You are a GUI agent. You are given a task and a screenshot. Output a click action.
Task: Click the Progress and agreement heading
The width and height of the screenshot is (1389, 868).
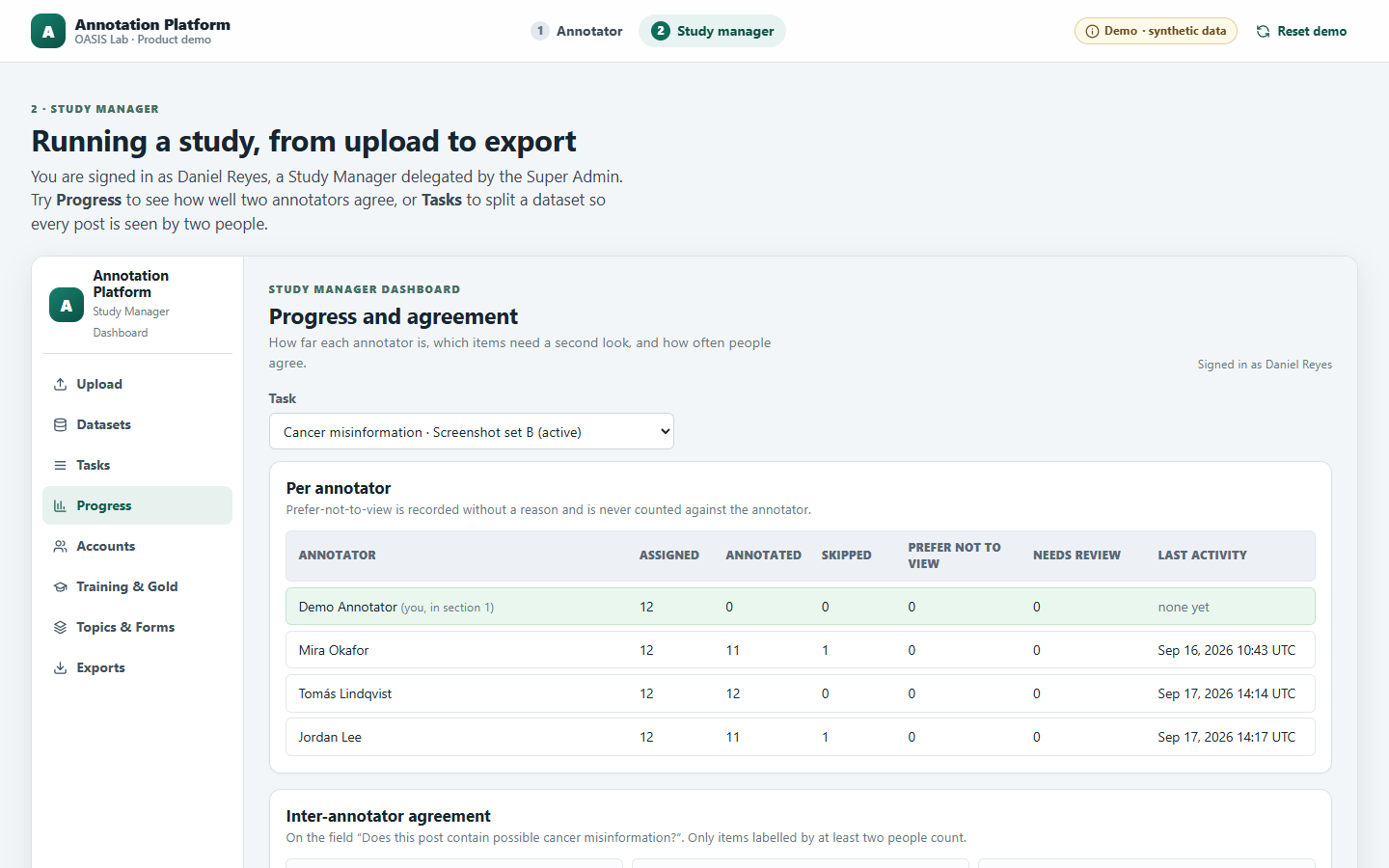(394, 316)
